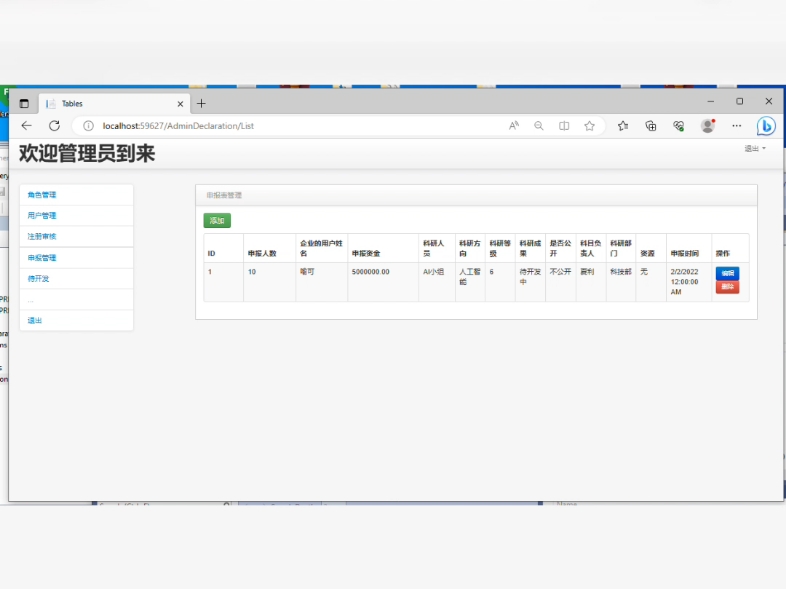
Task: Click the Read aloud icon in address bar
Action: (514, 126)
